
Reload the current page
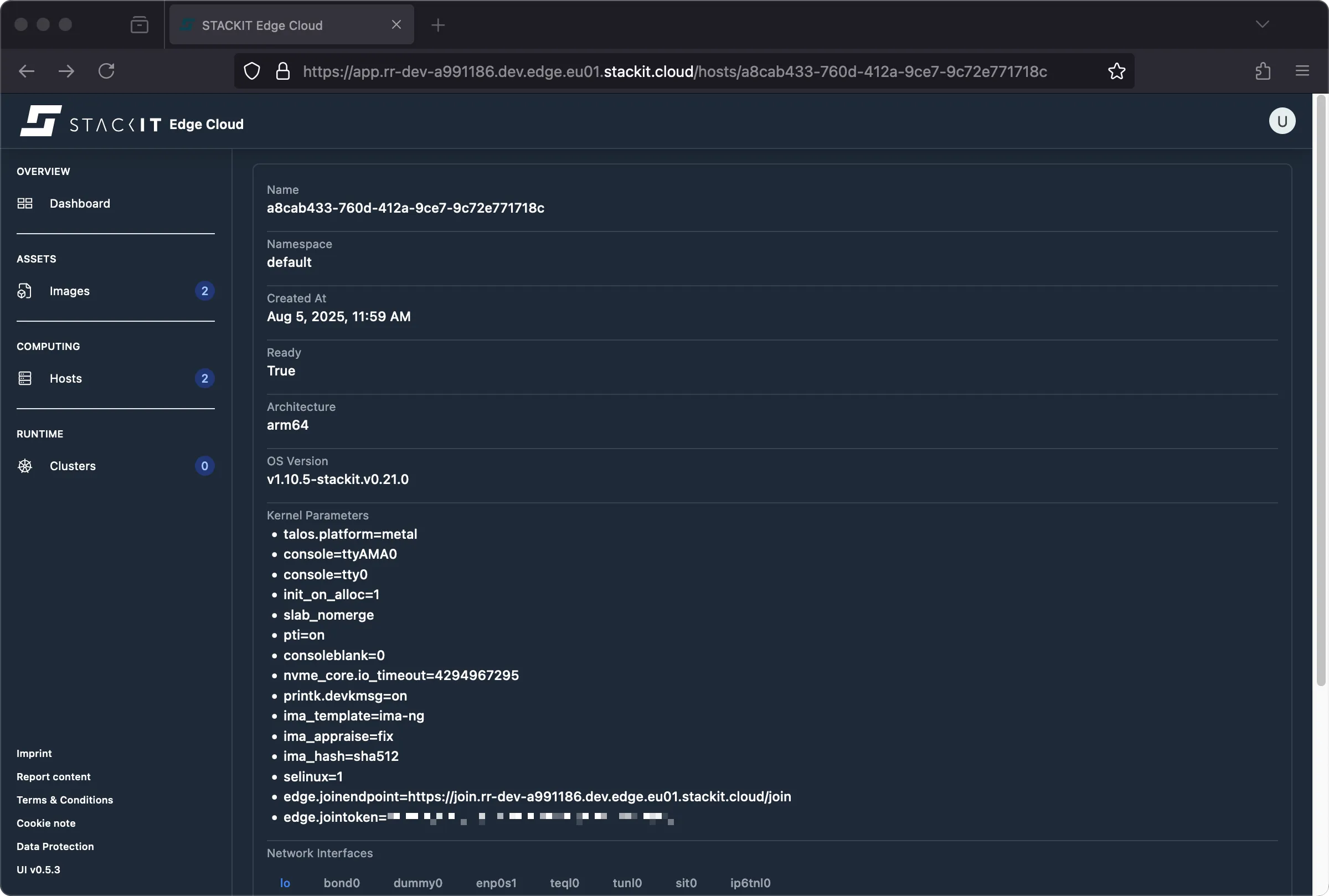(106, 70)
